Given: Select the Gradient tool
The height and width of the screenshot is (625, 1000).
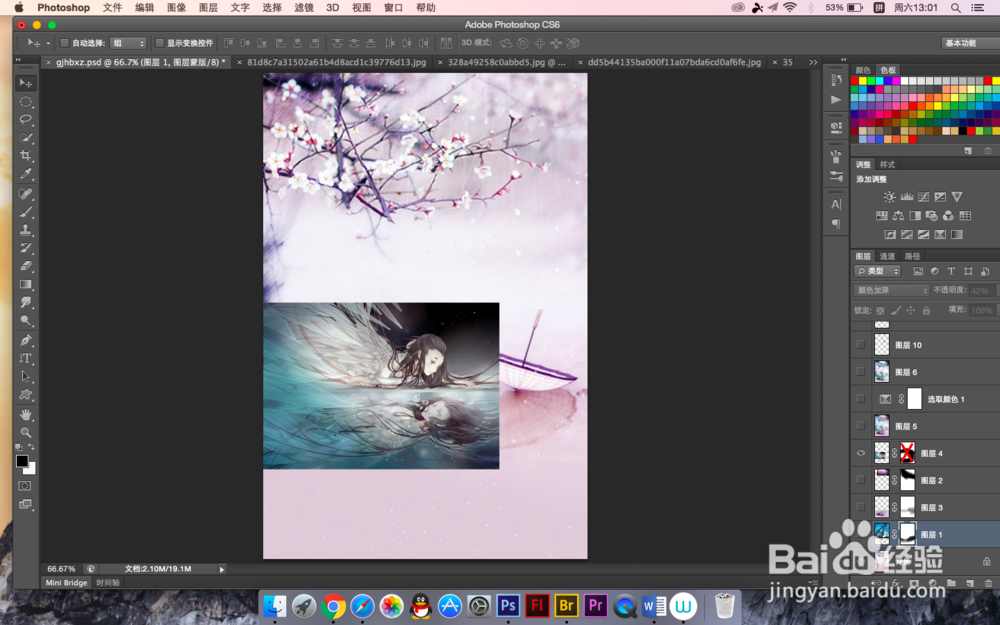Looking at the screenshot, I should pos(26,284).
